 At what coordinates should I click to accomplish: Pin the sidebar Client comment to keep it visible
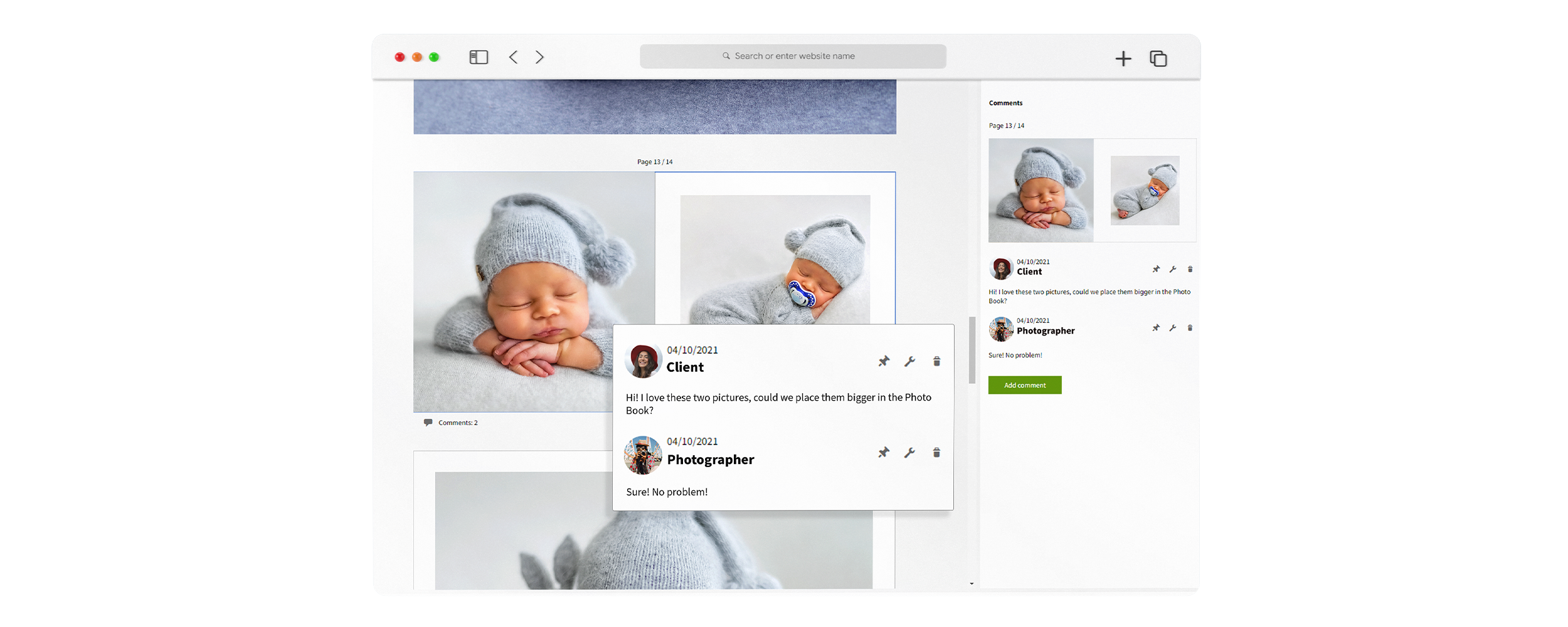point(1156,269)
